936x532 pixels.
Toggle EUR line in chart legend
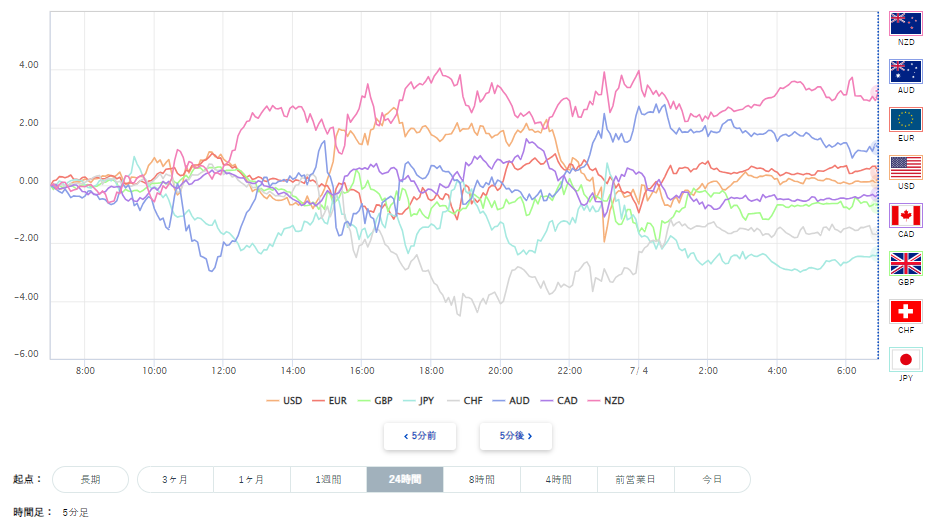[x=330, y=401]
